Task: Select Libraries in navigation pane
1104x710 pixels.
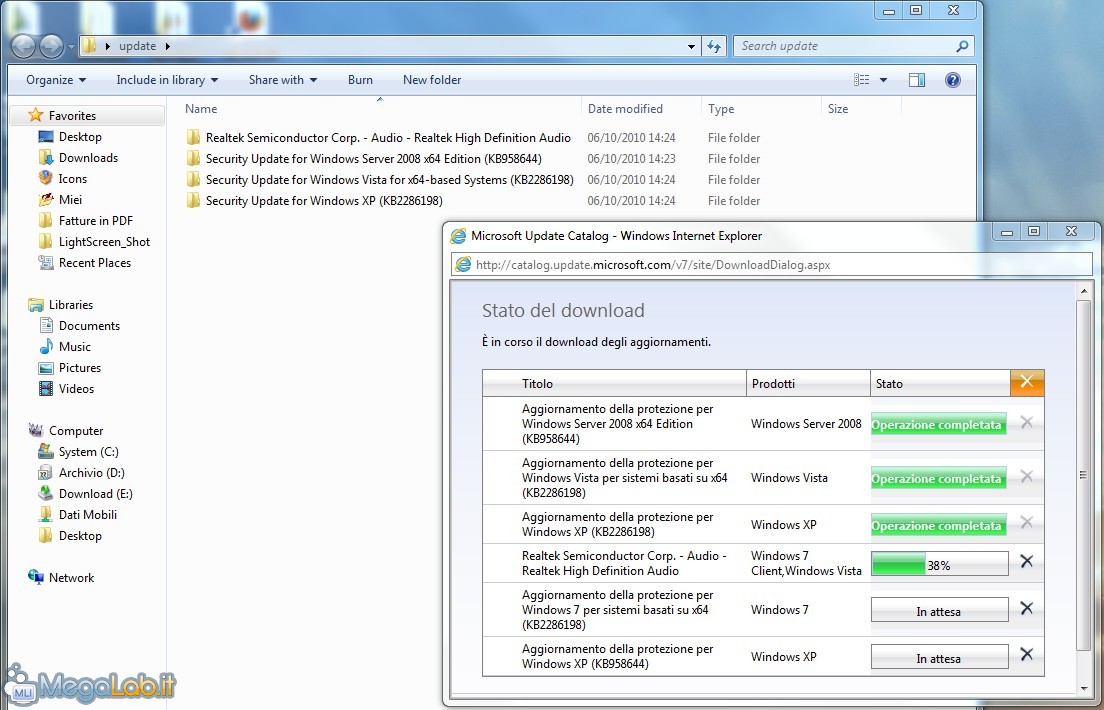Action: tap(70, 304)
